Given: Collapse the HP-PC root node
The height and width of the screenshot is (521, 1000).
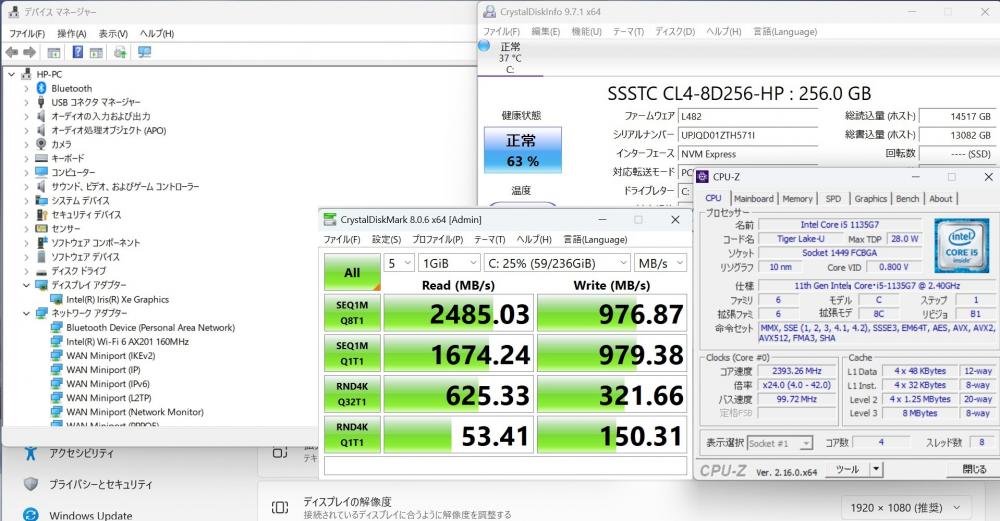Looking at the screenshot, I should click(11, 74).
